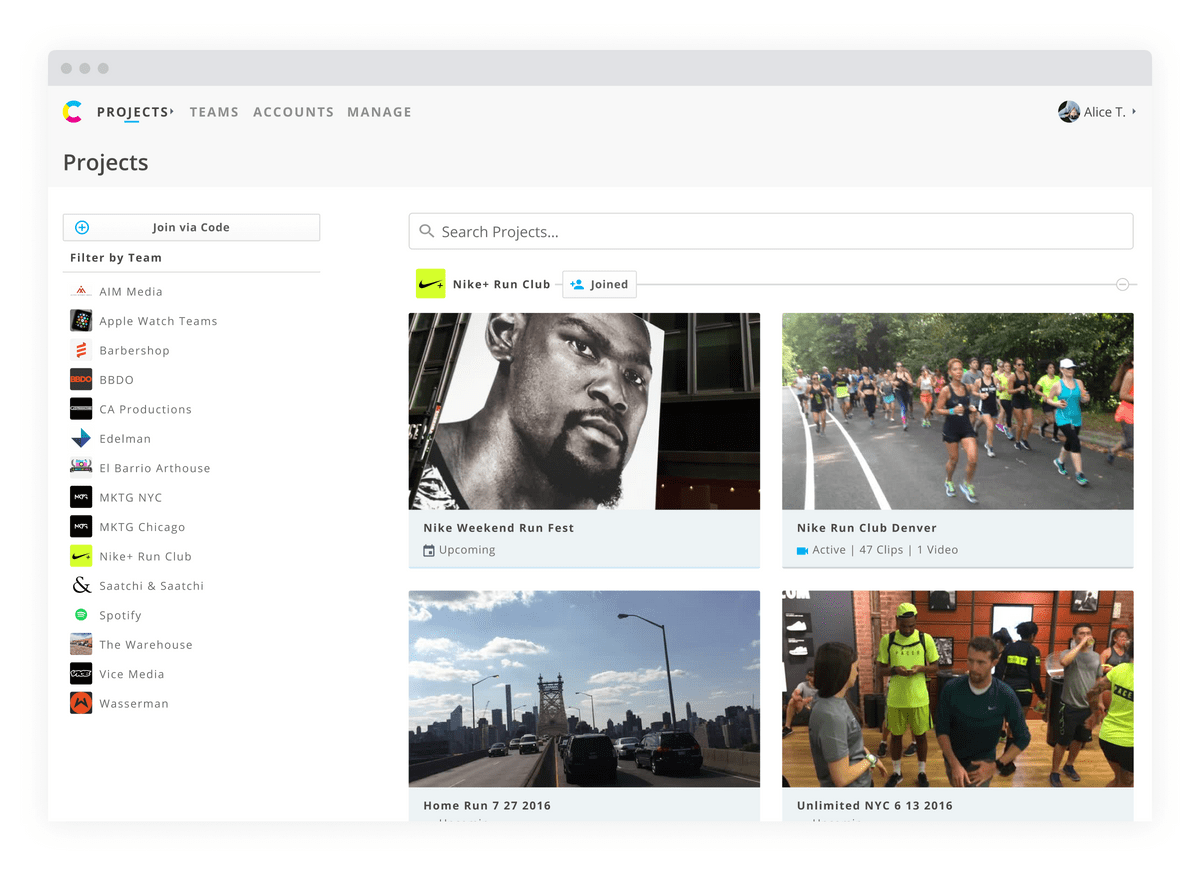Screen dimensions: 1200x872
Task: Click the Upcoming calendar icon
Action: click(429, 550)
